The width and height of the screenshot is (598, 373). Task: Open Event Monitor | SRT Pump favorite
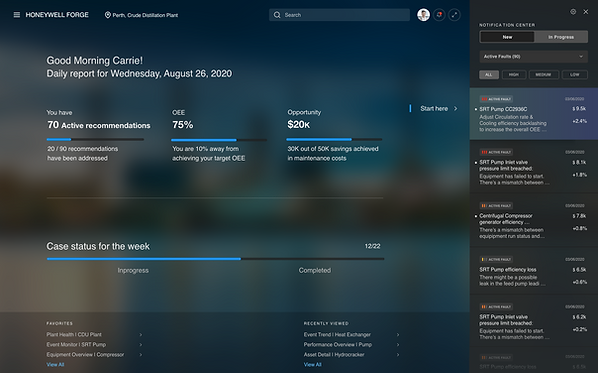(76, 344)
